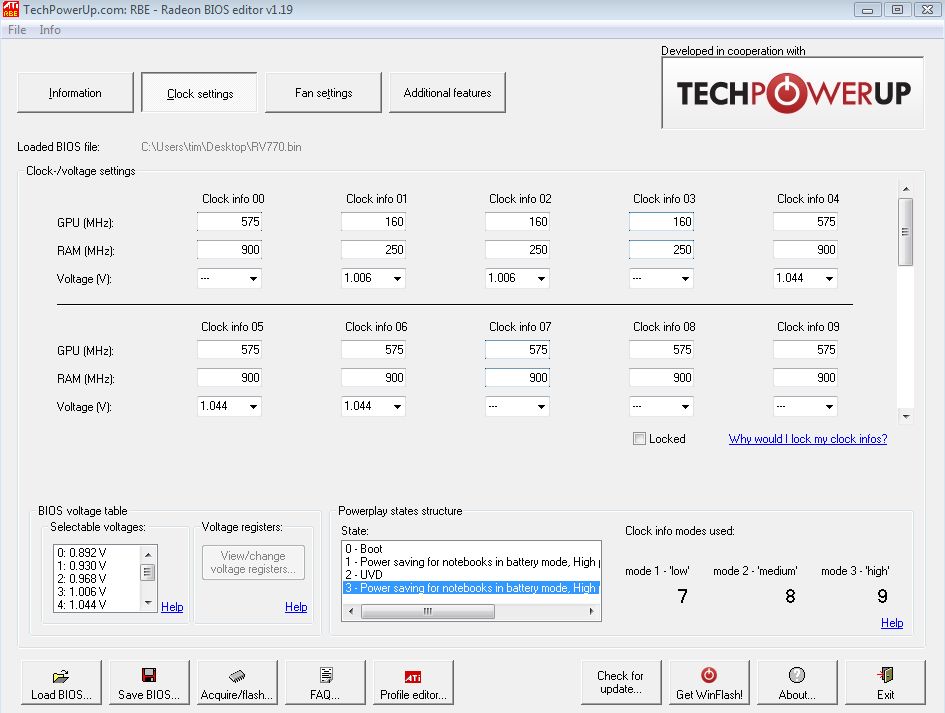Open the File menu

[17, 30]
